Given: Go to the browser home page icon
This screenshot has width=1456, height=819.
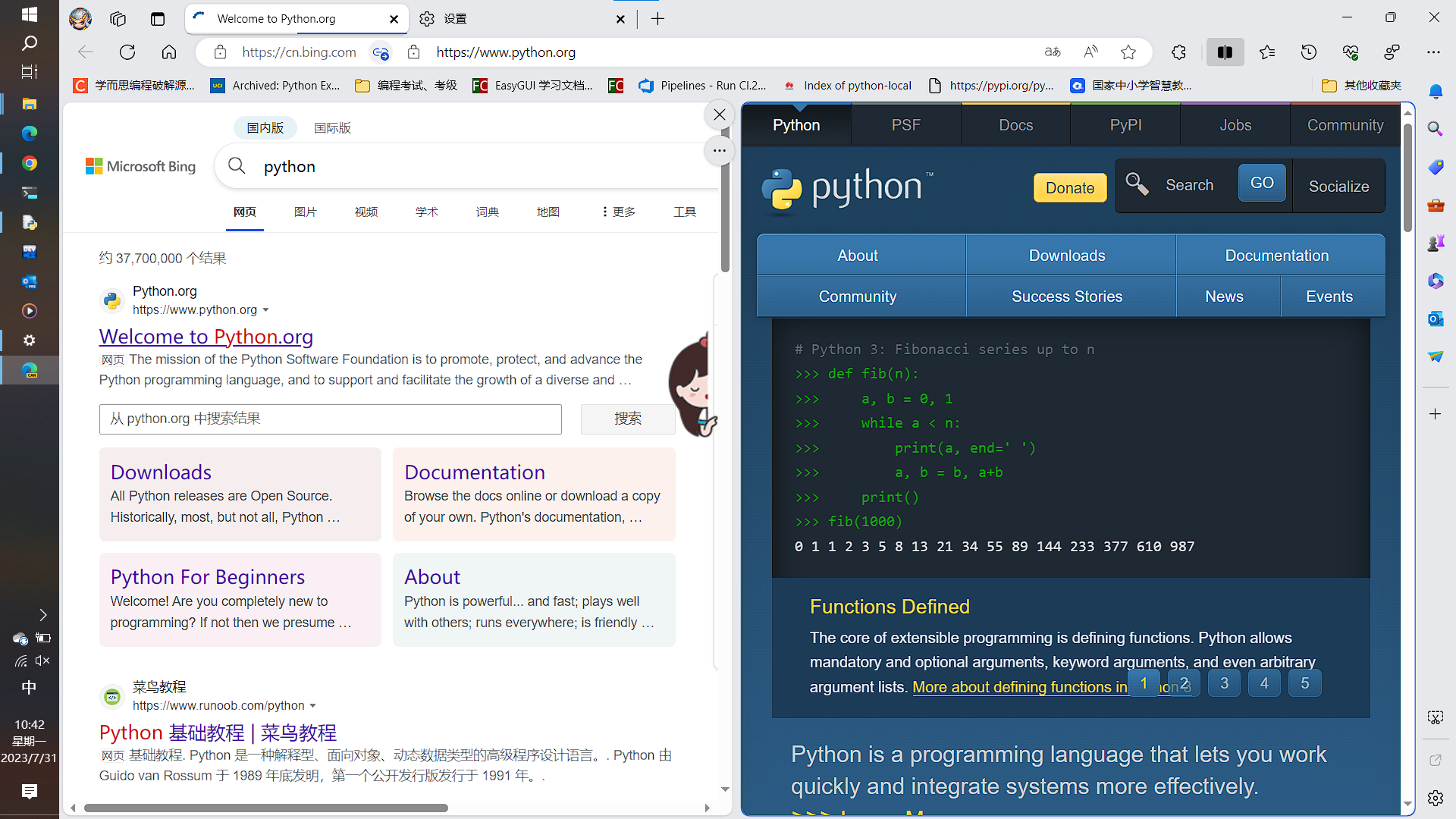Looking at the screenshot, I should (x=169, y=52).
